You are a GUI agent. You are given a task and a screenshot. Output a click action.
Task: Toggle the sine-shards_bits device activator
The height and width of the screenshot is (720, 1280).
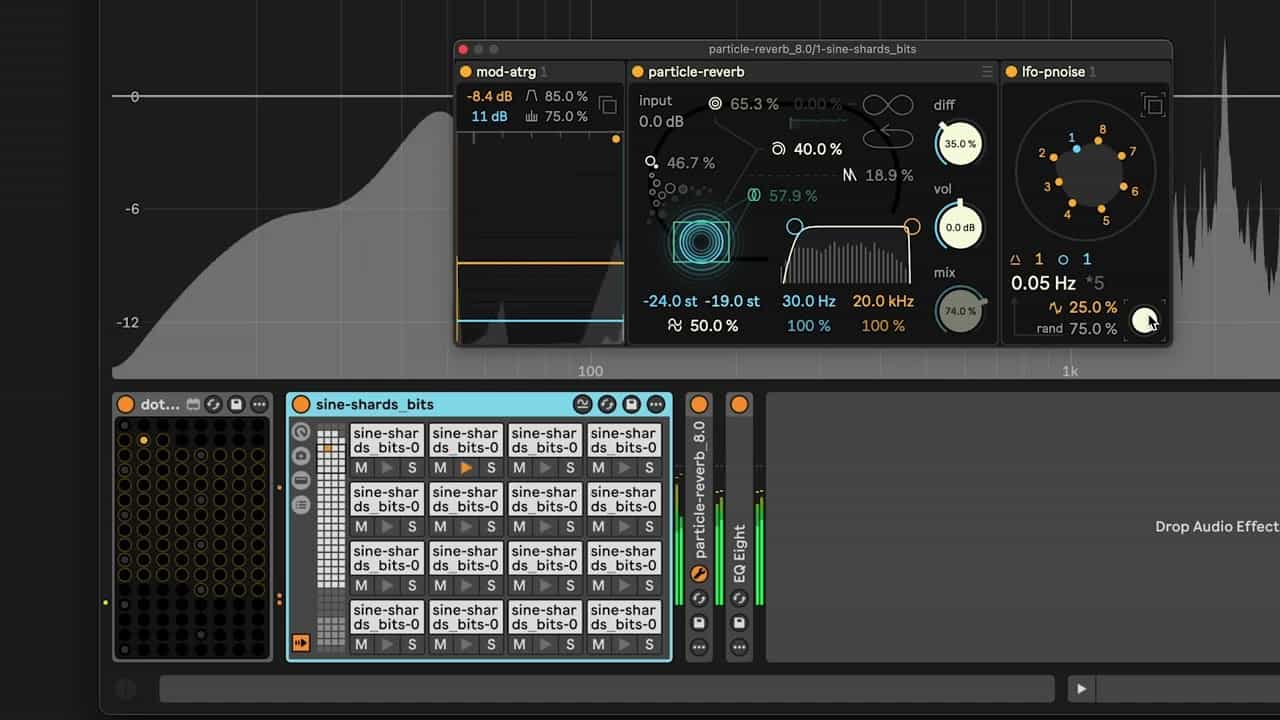coord(300,404)
